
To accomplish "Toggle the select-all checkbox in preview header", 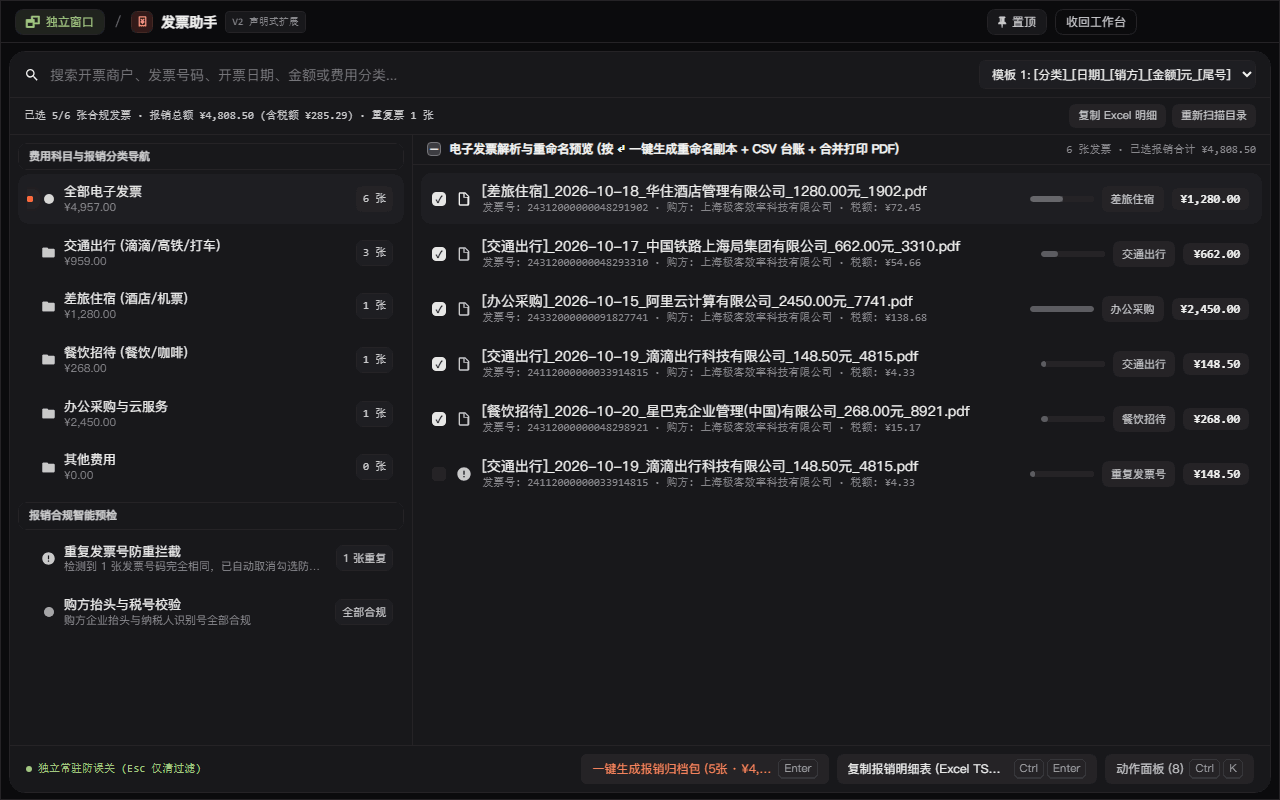I will (434, 149).
